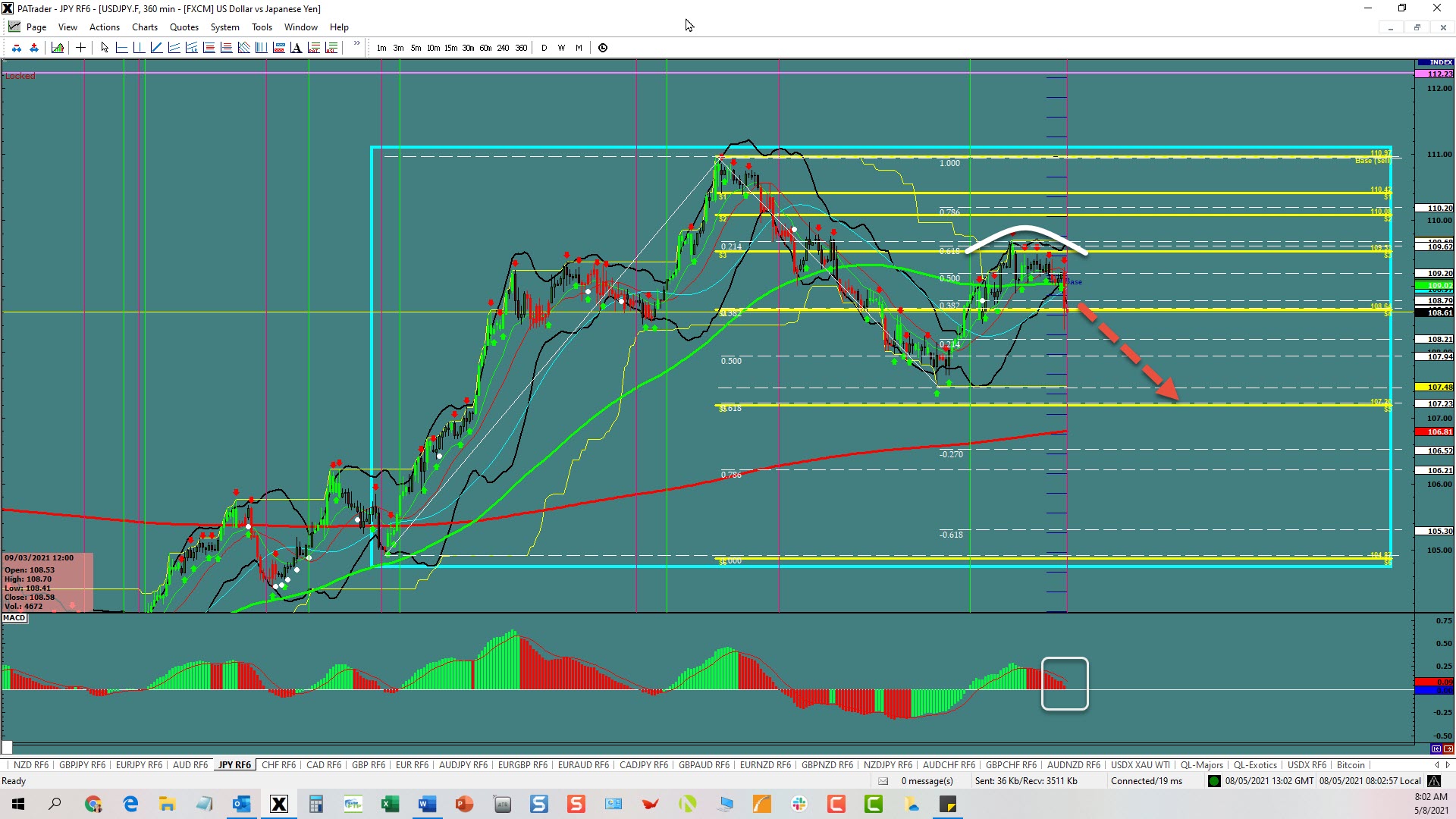Click the green connection status indicator
This screenshot has height=819, width=1456.
[x=1214, y=781]
